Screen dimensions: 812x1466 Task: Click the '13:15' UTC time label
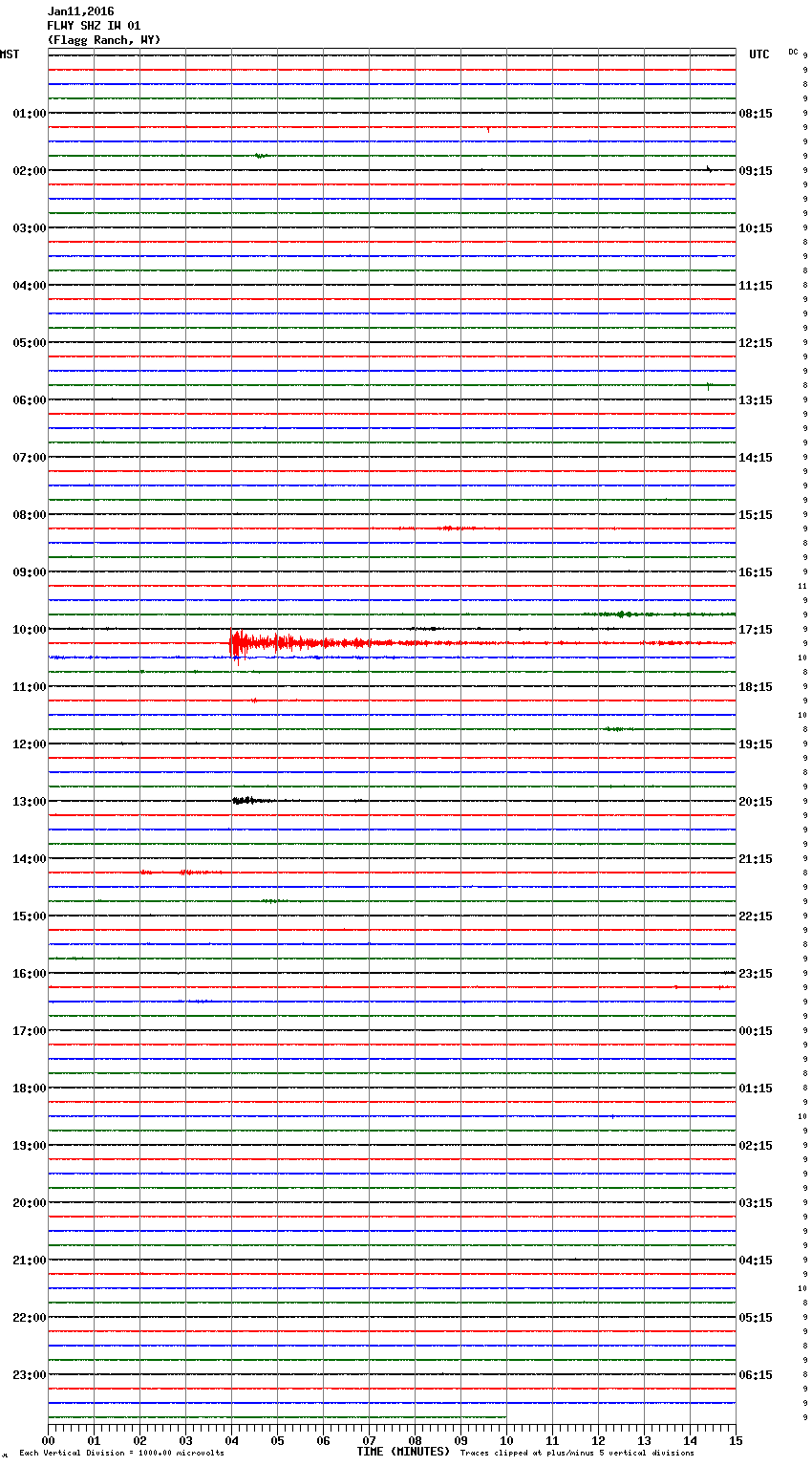[x=756, y=400]
